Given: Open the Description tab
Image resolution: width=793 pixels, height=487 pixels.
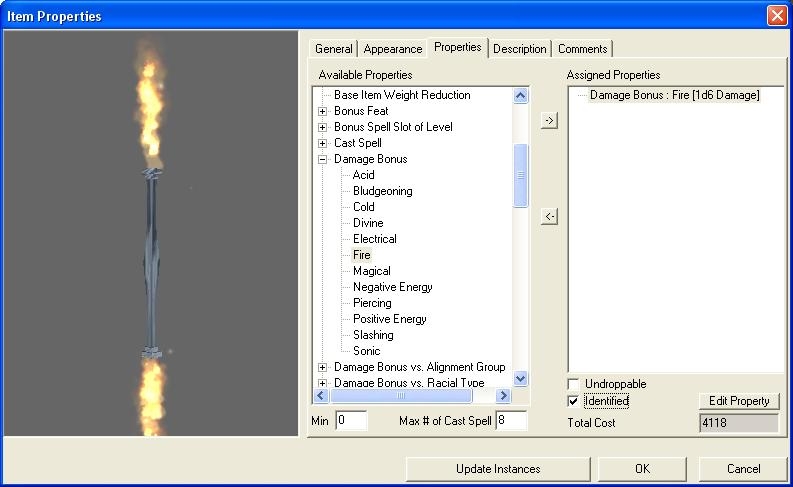Looking at the screenshot, I should (x=519, y=49).
